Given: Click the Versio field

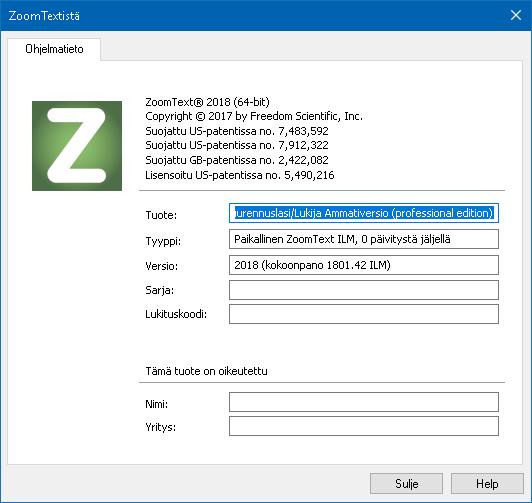Looking at the screenshot, I should 364,265.
